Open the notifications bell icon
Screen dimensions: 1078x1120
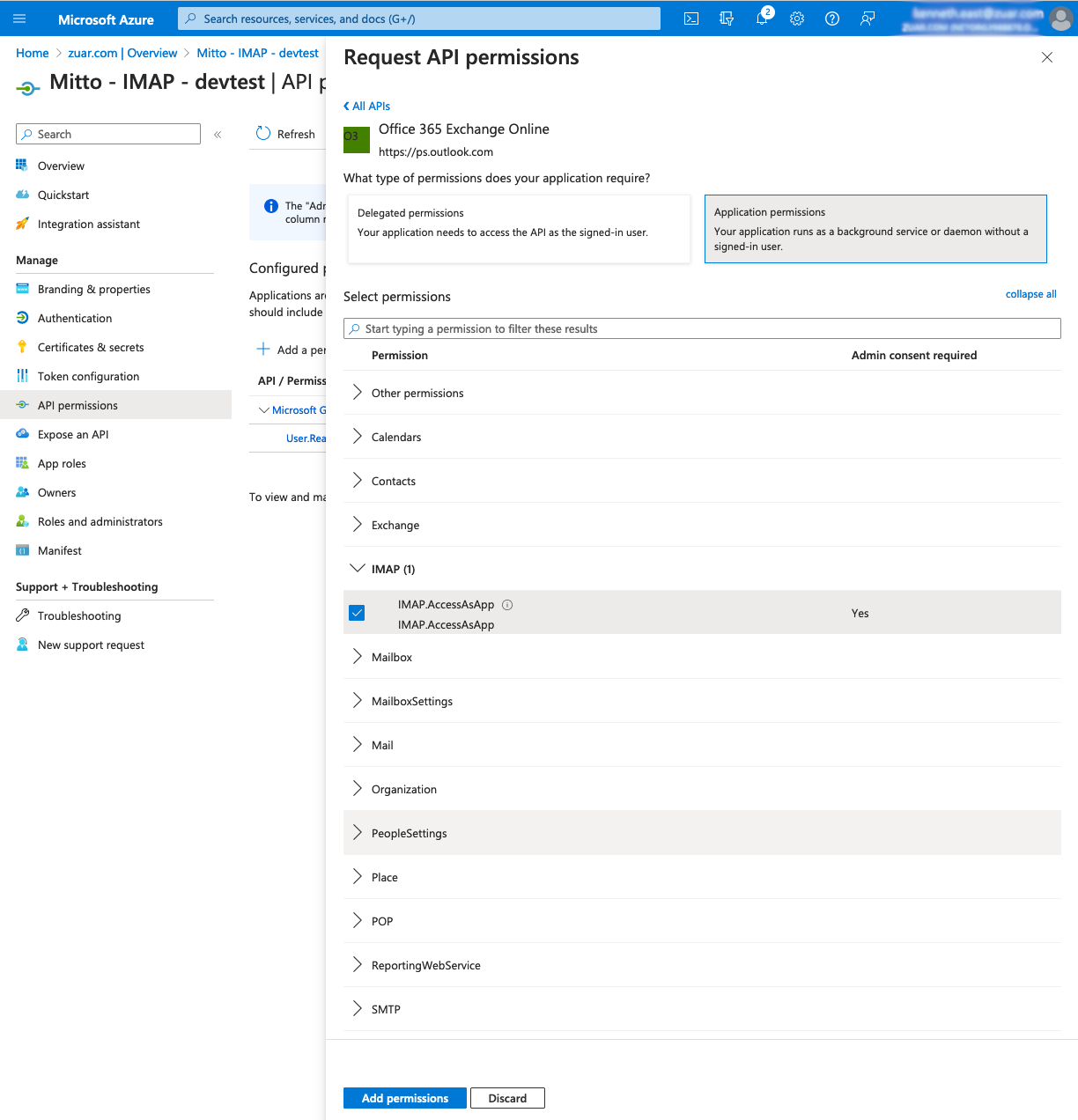coord(762,18)
